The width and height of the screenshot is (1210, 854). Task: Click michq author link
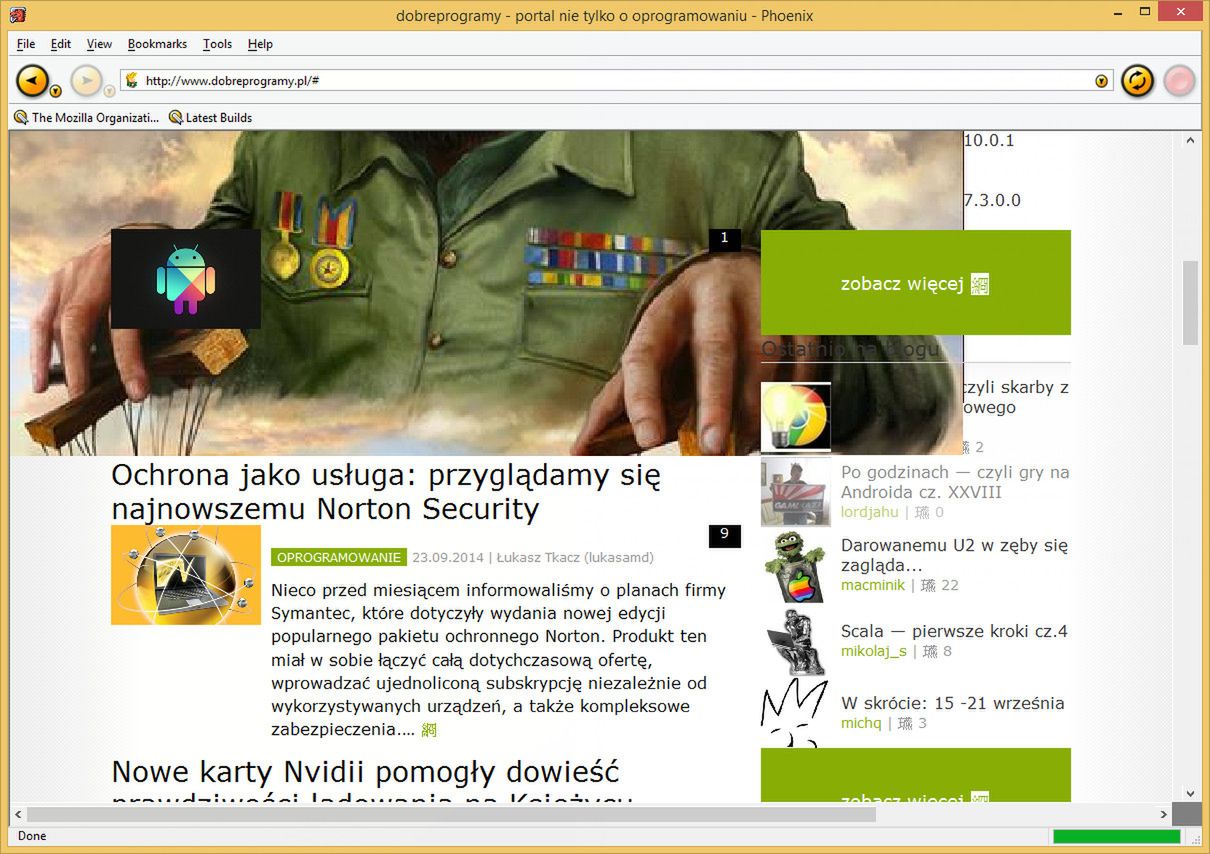pos(861,723)
